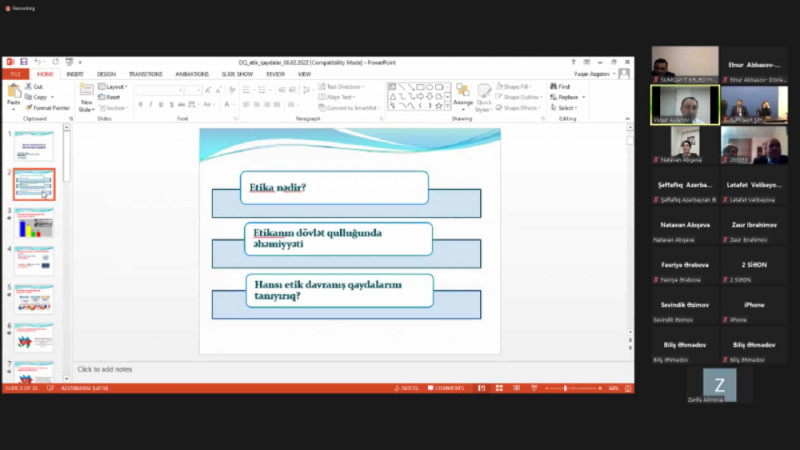Image resolution: width=800 pixels, height=450 pixels.
Task: Open the Shape Fill dropdown
Action: (x=513, y=86)
